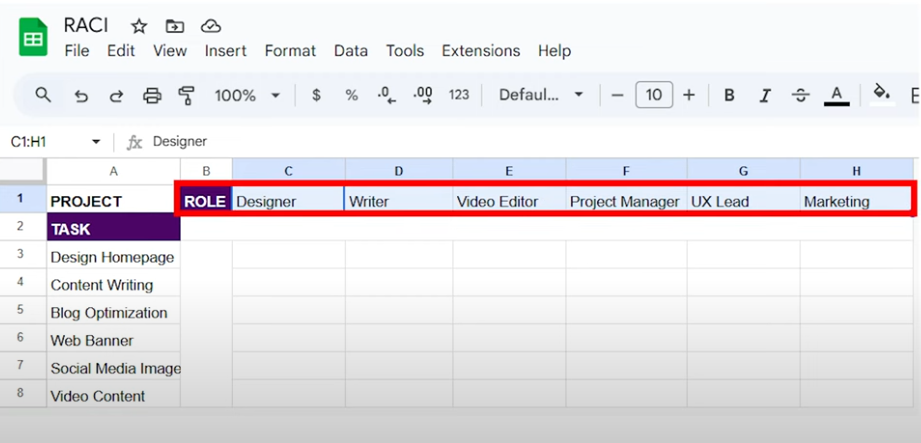Click the search magnifier icon in toolbar

(x=43, y=95)
